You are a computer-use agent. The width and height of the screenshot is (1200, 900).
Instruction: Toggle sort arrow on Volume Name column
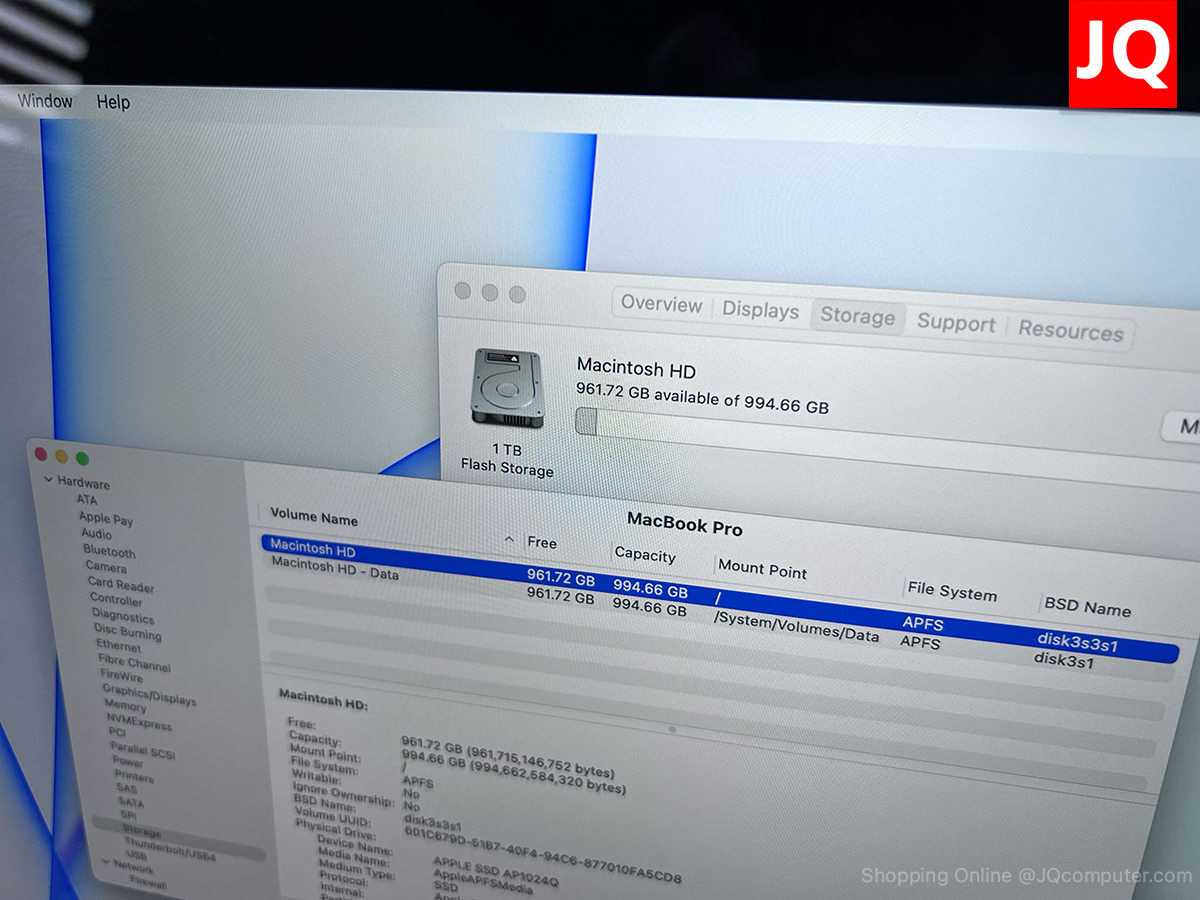(x=509, y=540)
